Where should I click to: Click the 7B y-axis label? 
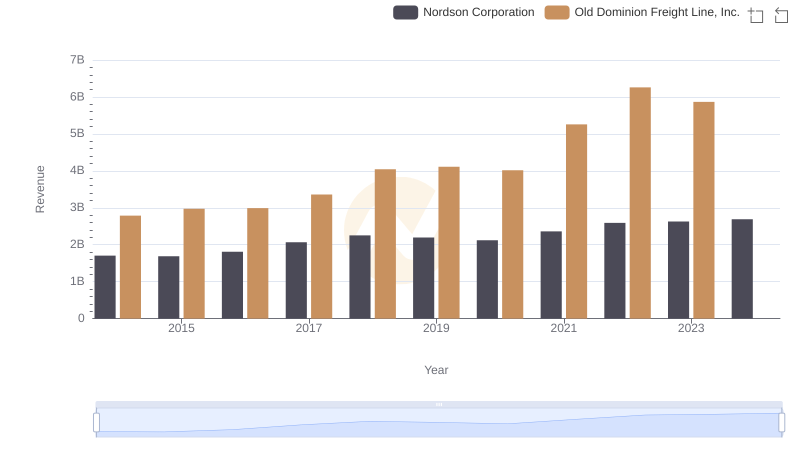click(77, 60)
